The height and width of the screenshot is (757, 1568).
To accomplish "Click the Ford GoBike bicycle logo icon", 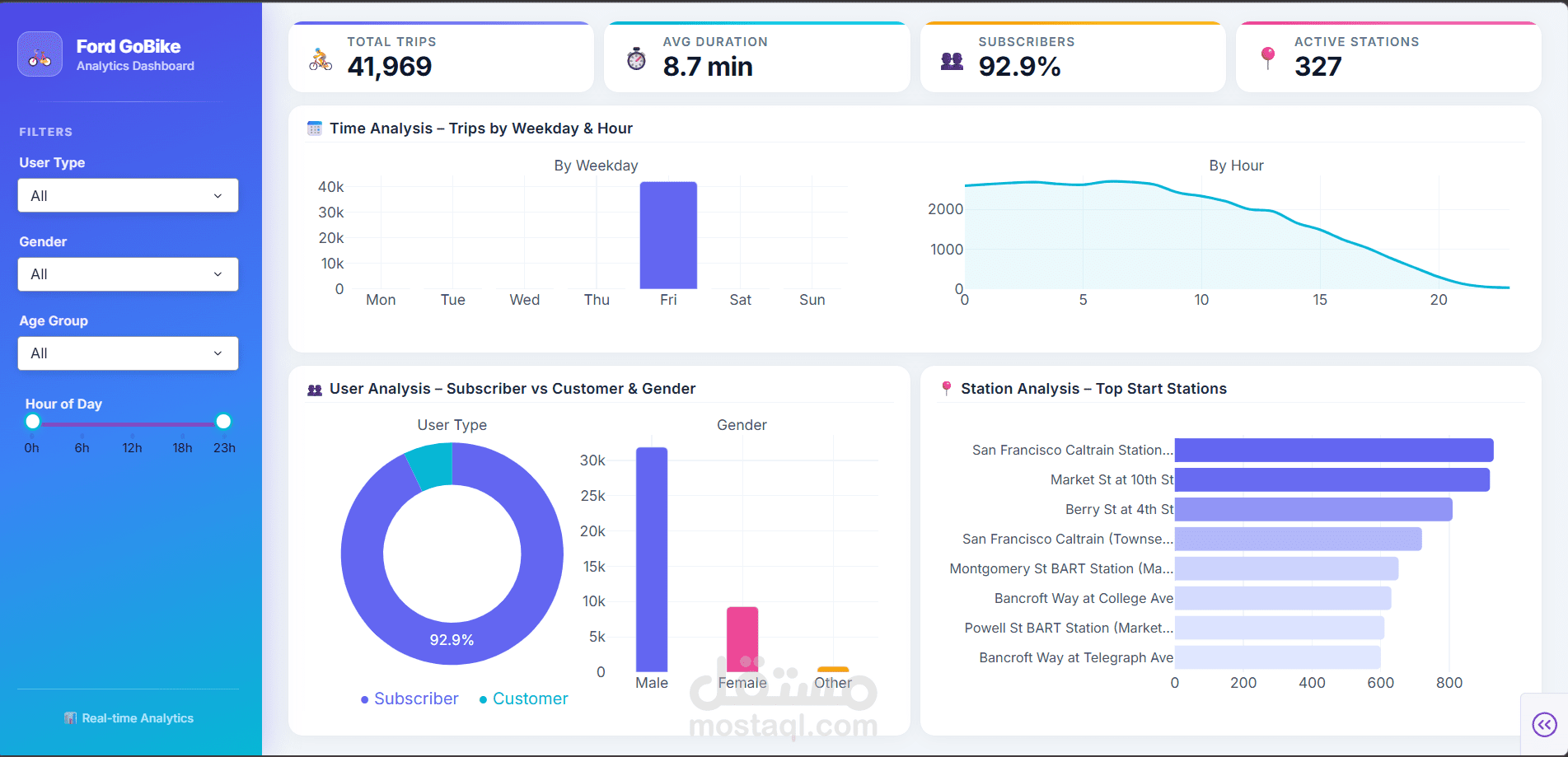I will [x=40, y=54].
